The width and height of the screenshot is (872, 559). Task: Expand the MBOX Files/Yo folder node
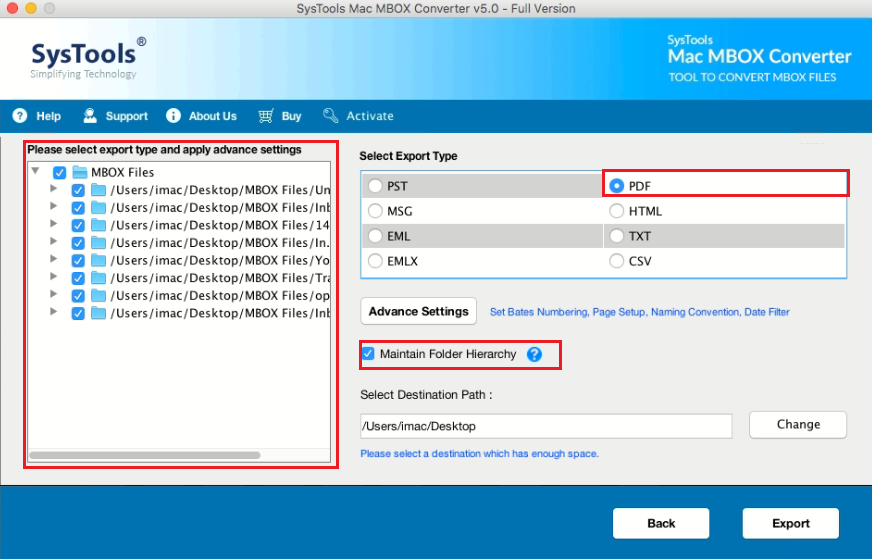53,259
